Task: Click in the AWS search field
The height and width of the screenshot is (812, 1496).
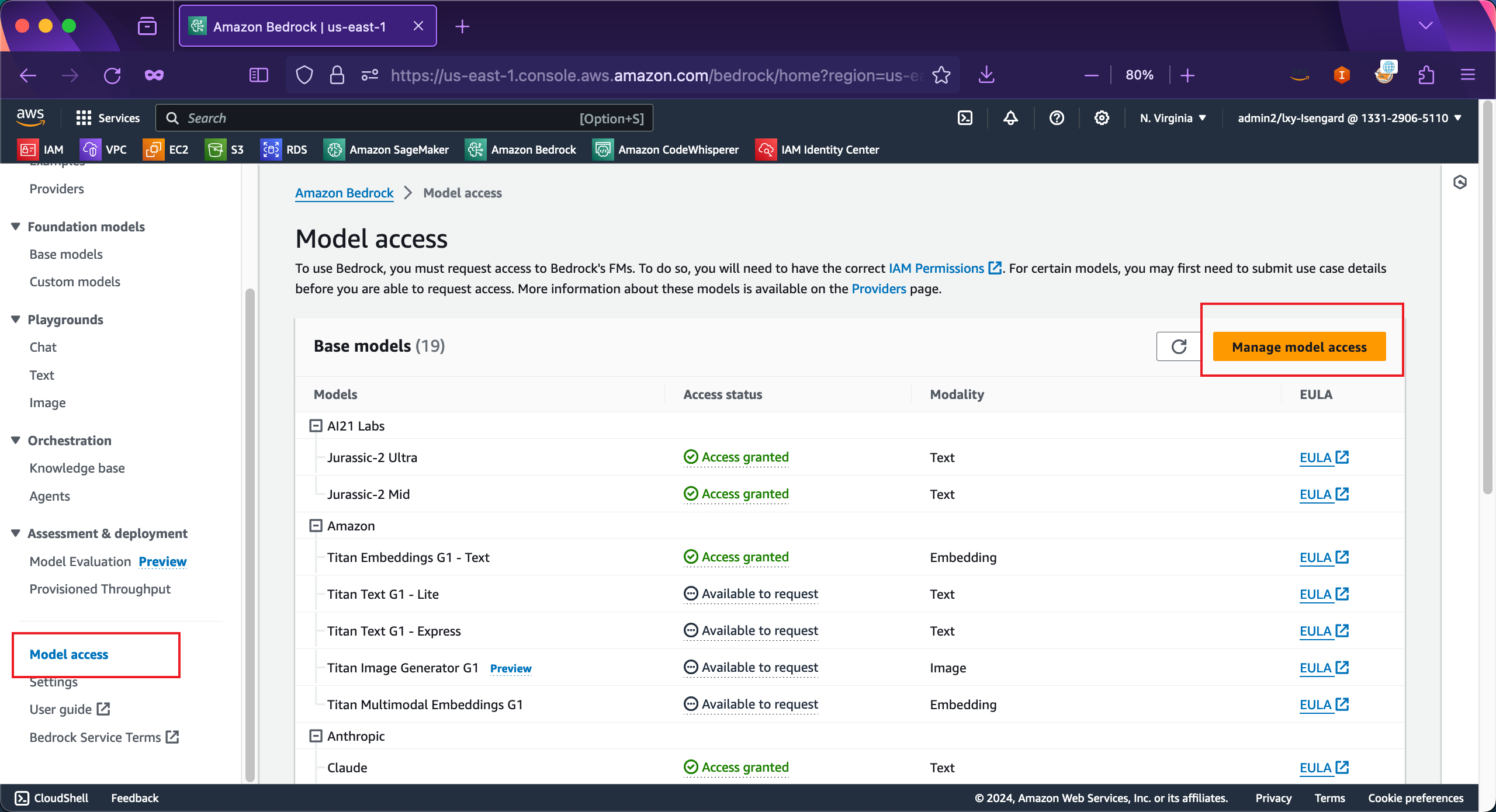Action: (x=404, y=118)
